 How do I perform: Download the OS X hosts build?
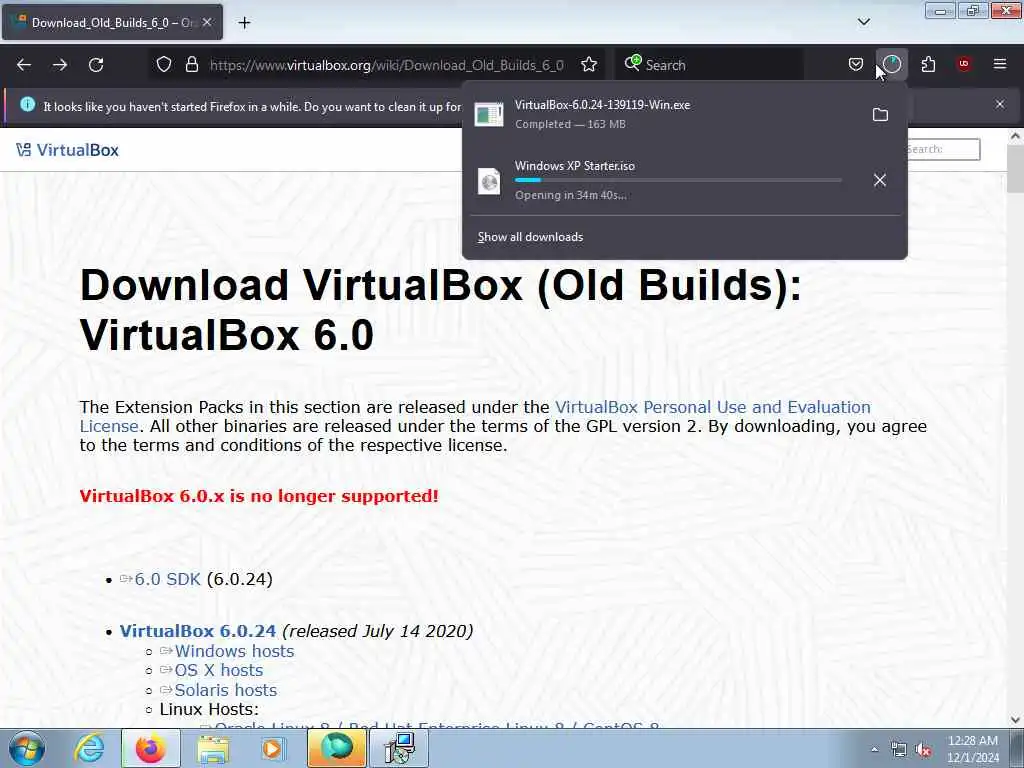[219, 670]
